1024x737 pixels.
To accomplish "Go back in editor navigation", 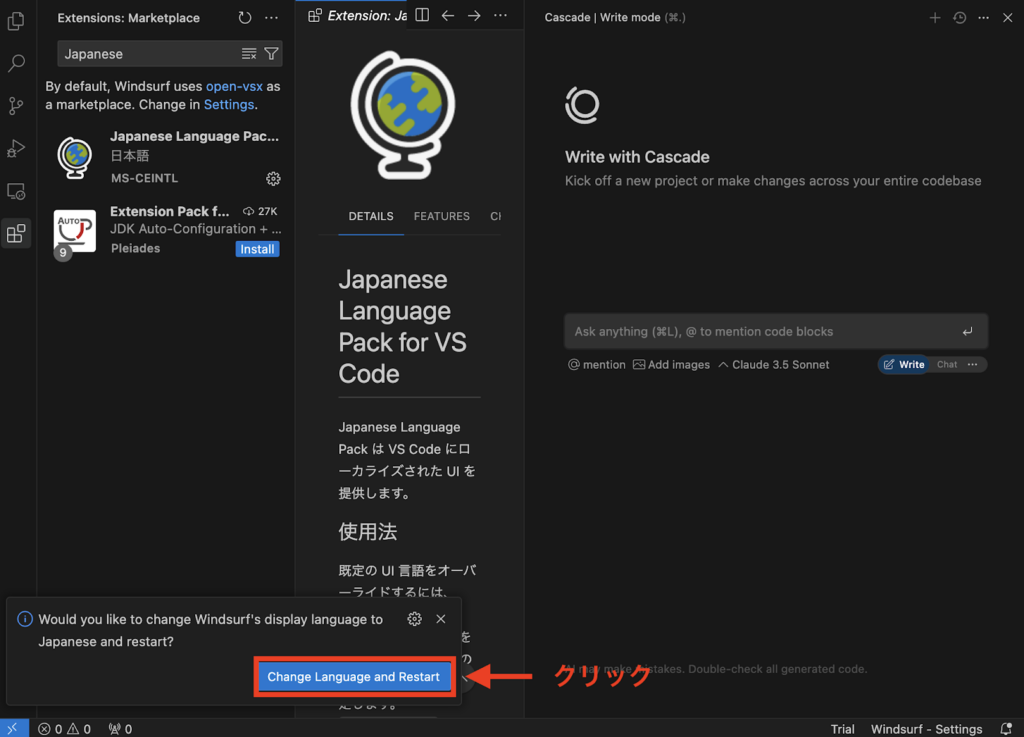I will coord(448,15).
